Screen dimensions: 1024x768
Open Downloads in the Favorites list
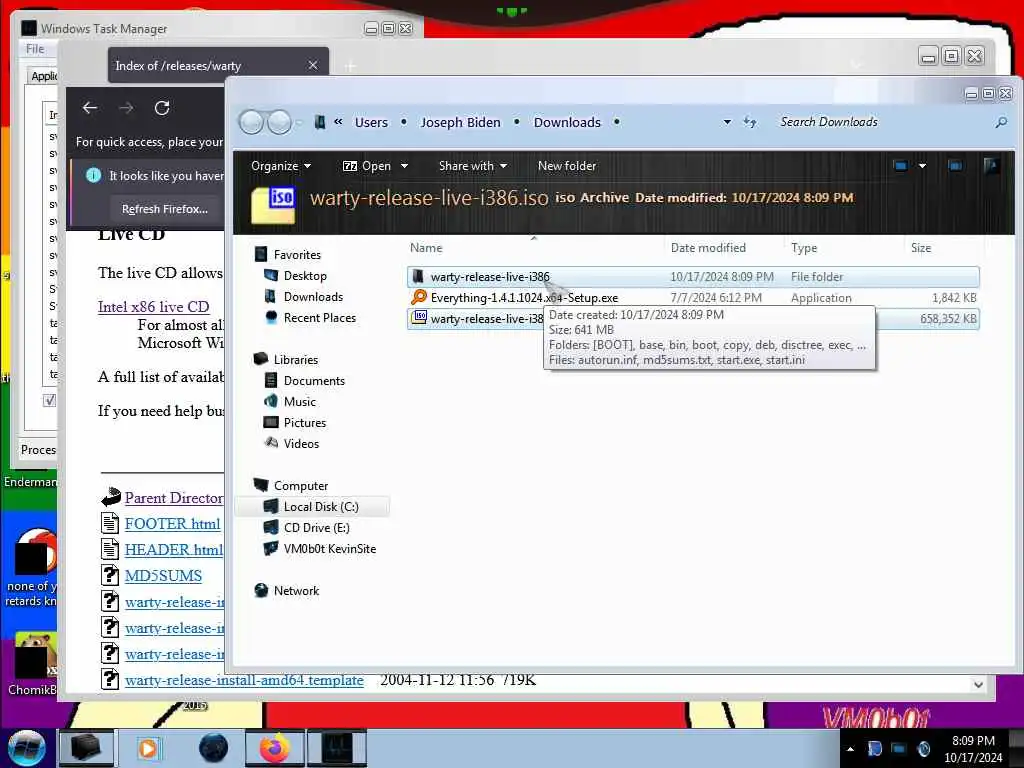click(x=313, y=296)
